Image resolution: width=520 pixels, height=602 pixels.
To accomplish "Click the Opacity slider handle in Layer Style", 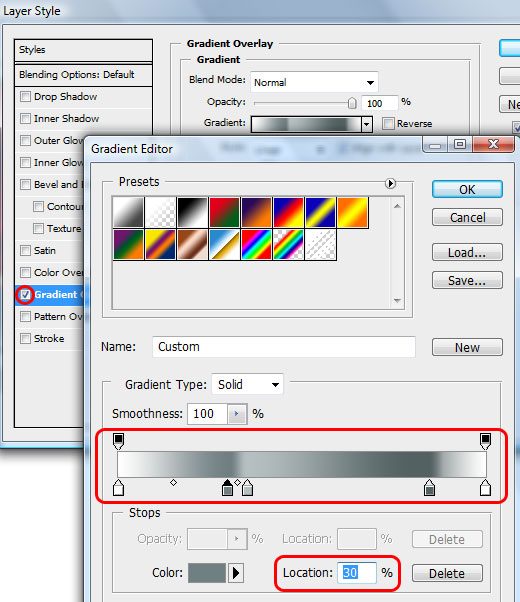I will point(352,103).
